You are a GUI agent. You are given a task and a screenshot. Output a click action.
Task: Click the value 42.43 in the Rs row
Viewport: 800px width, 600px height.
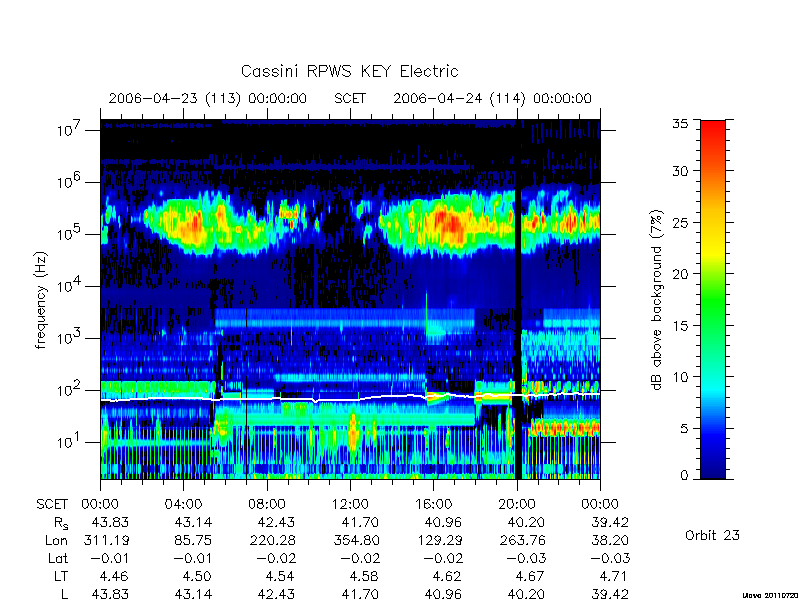[x=277, y=522]
